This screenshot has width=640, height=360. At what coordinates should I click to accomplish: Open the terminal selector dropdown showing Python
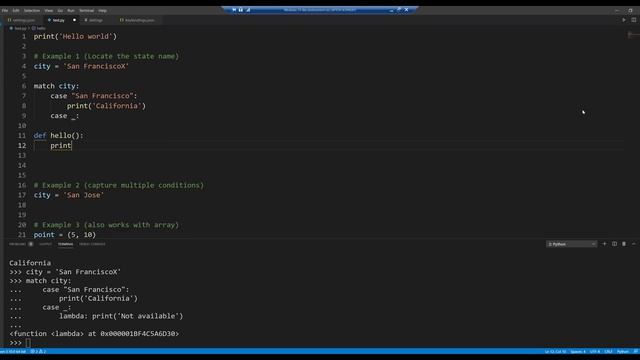point(571,244)
